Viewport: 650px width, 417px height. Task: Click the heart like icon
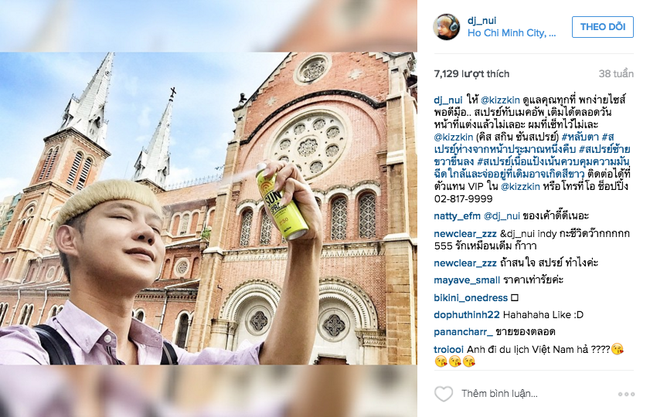pos(443,394)
